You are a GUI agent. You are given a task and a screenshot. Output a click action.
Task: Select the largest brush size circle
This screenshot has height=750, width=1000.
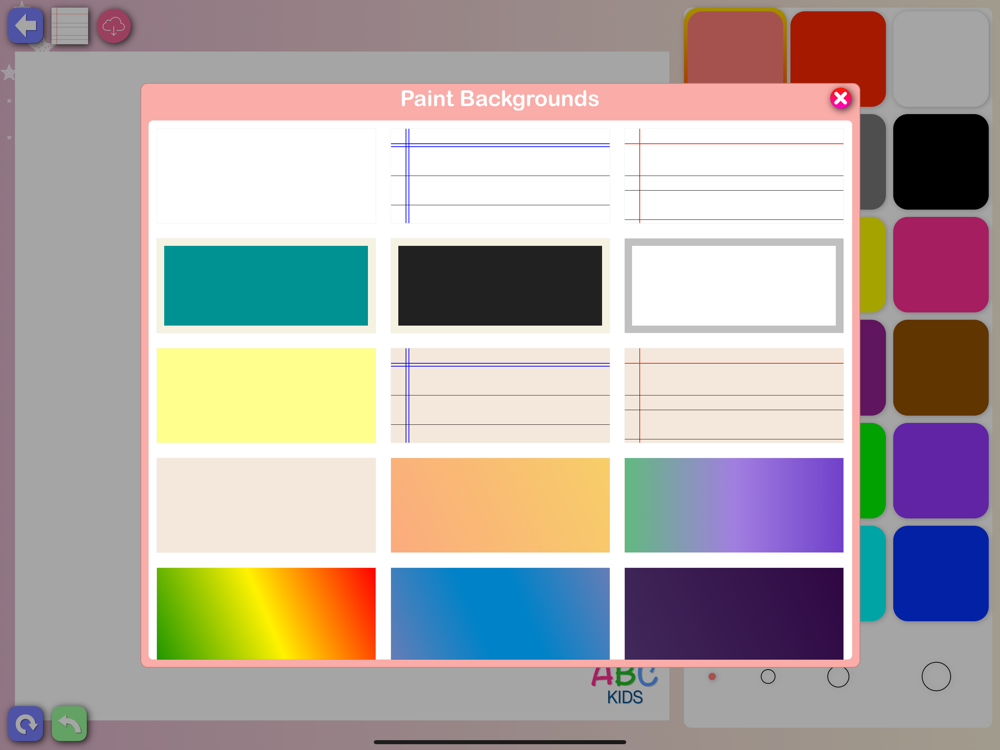pos(936,676)
